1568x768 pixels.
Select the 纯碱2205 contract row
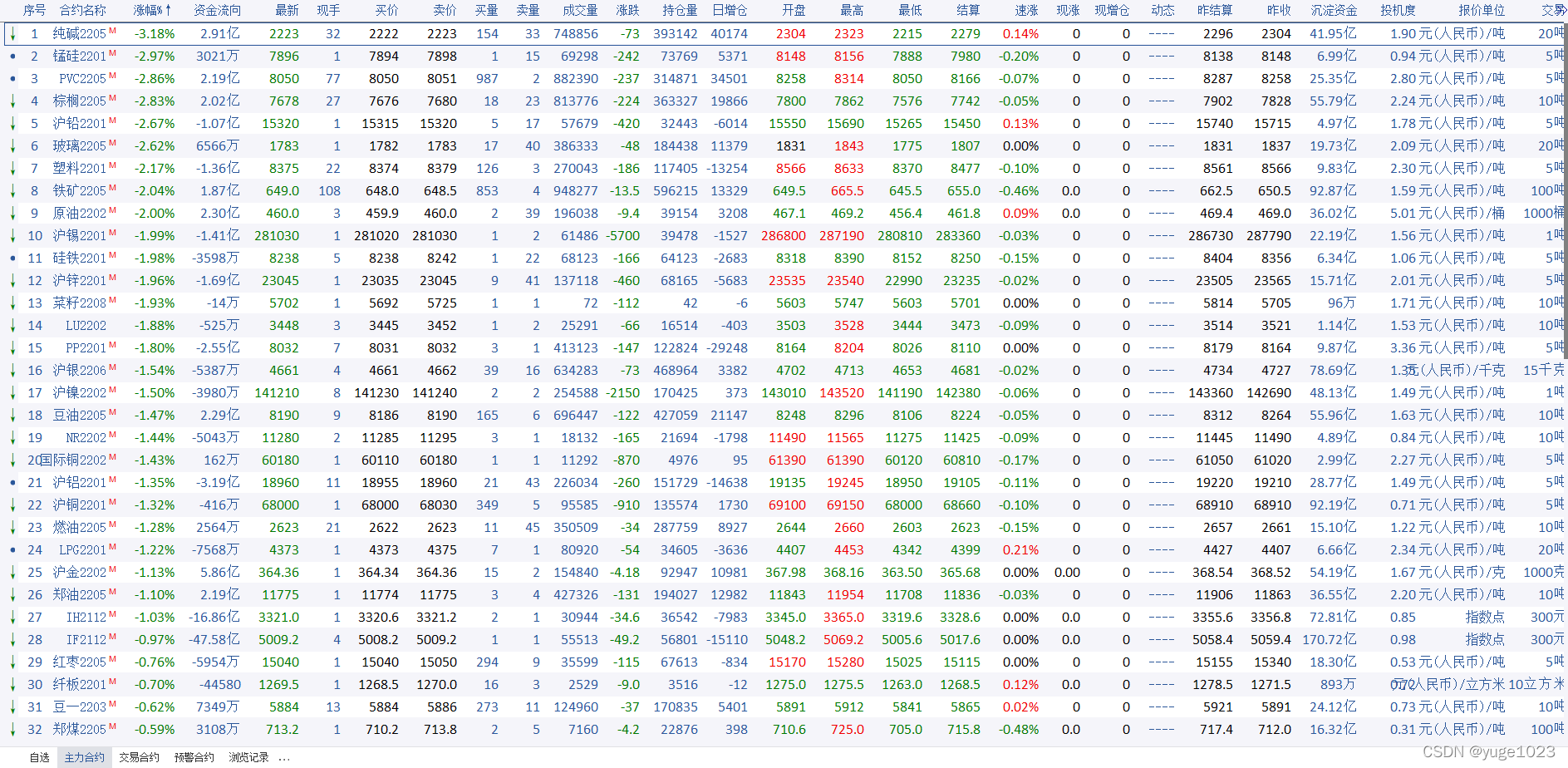point(784,33)
